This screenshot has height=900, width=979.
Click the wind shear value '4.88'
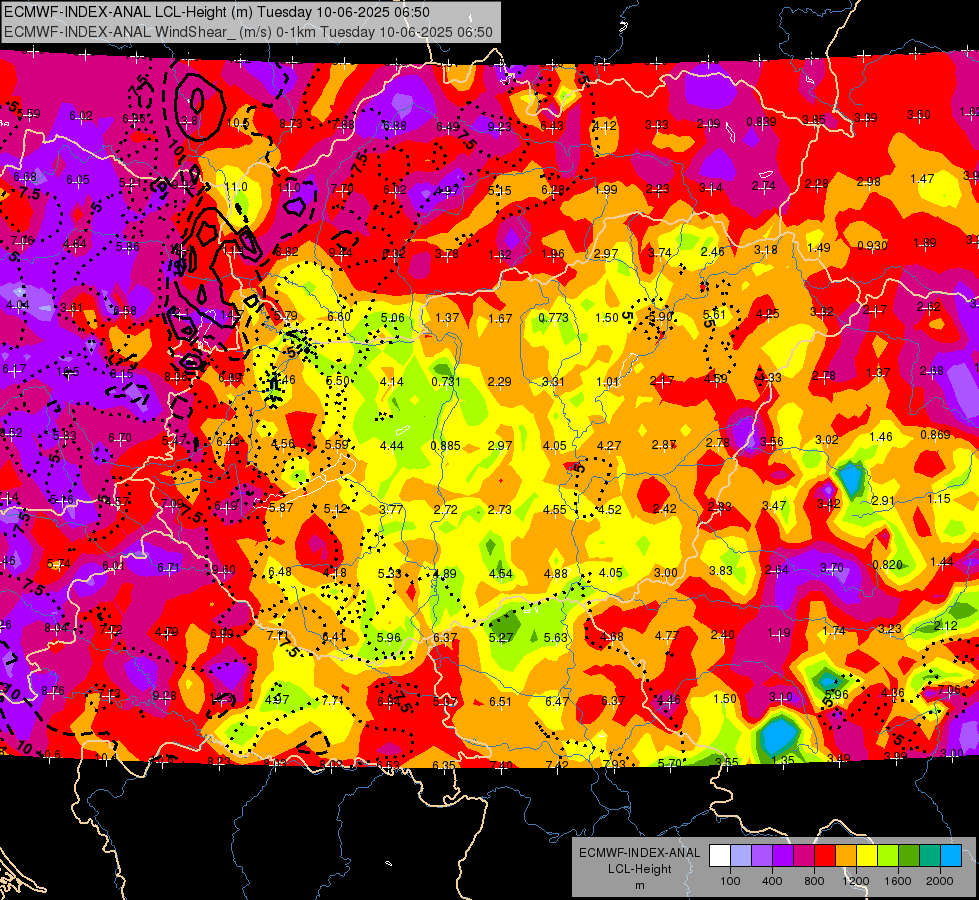[x=556, y=574]
